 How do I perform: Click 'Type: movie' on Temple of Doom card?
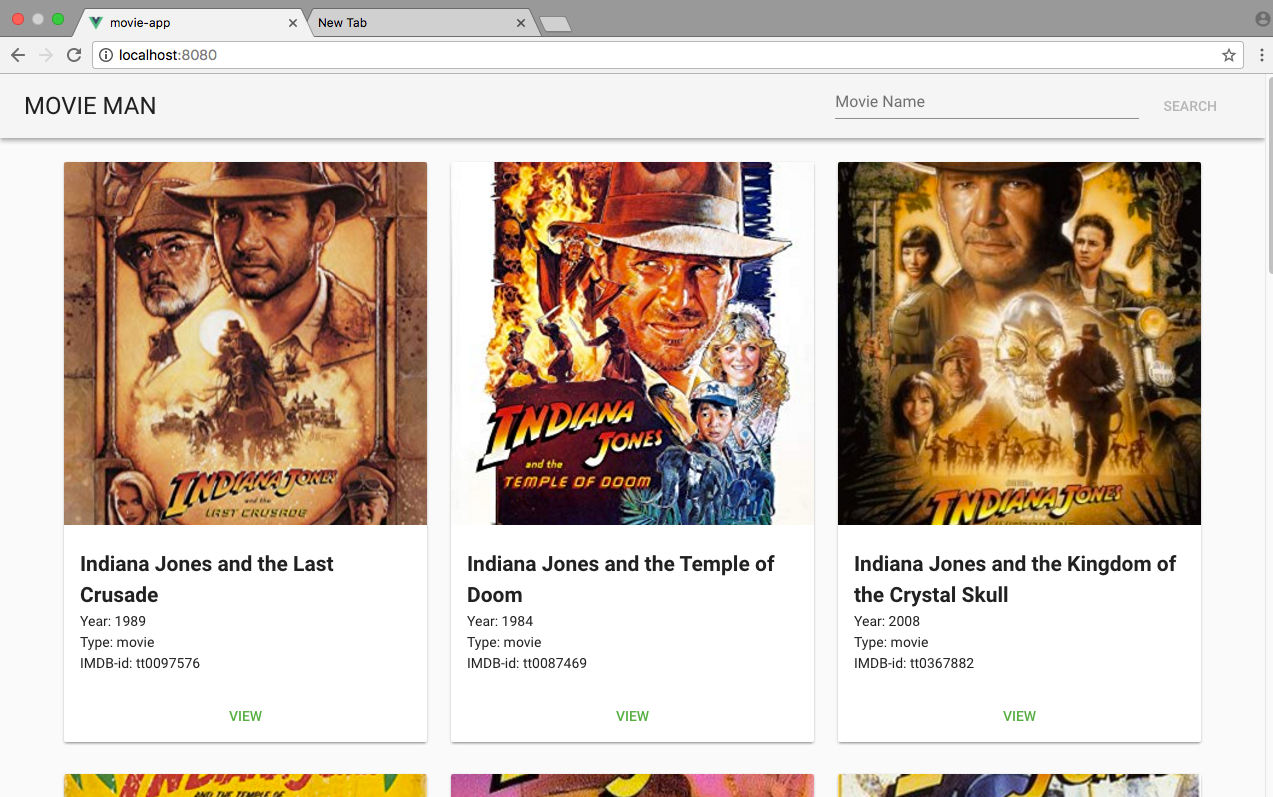504,642
